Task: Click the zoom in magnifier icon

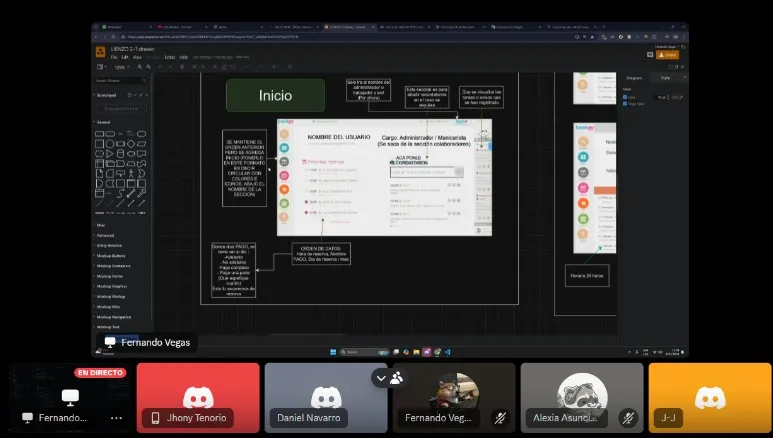Action: click(140, 67)
